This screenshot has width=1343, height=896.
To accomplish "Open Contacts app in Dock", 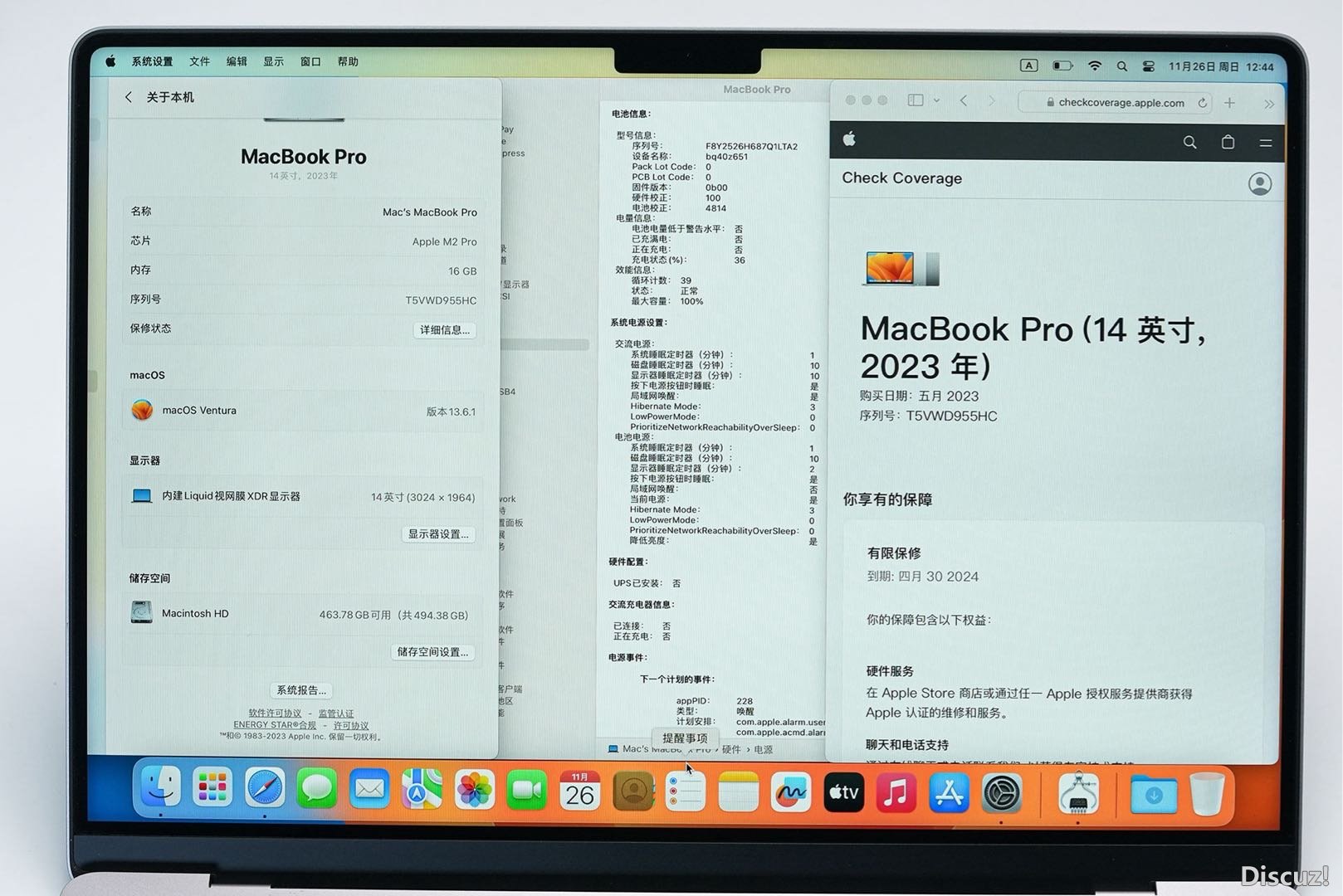I will [633, 791].
